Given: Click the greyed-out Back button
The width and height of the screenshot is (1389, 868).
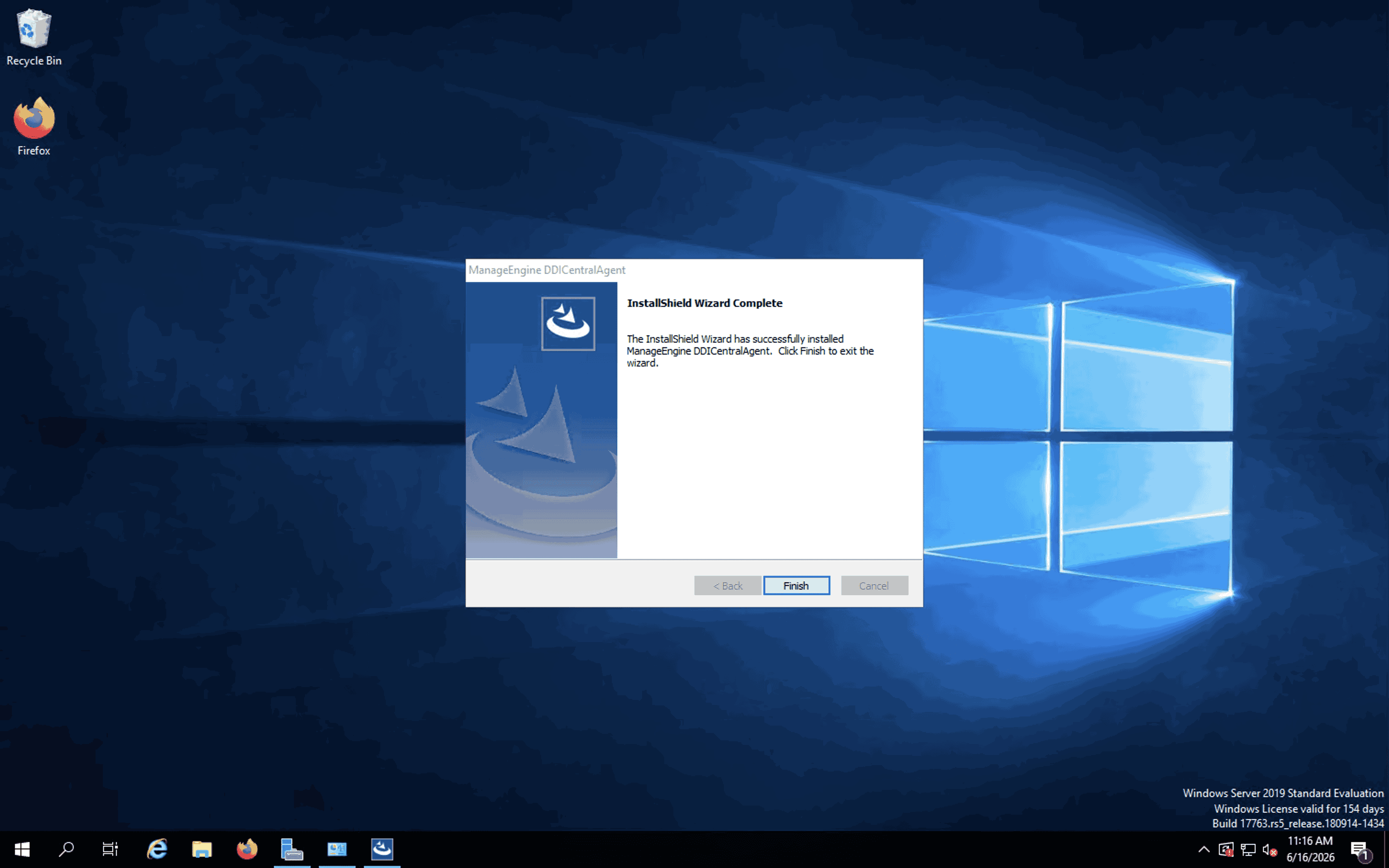Looking at the screenshot, I should tap(727, 586).
